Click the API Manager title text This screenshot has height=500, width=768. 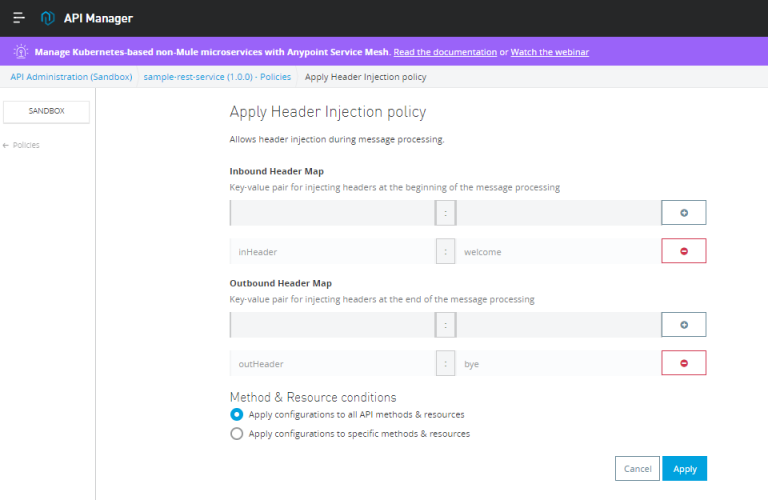click(x=98, y=18)
